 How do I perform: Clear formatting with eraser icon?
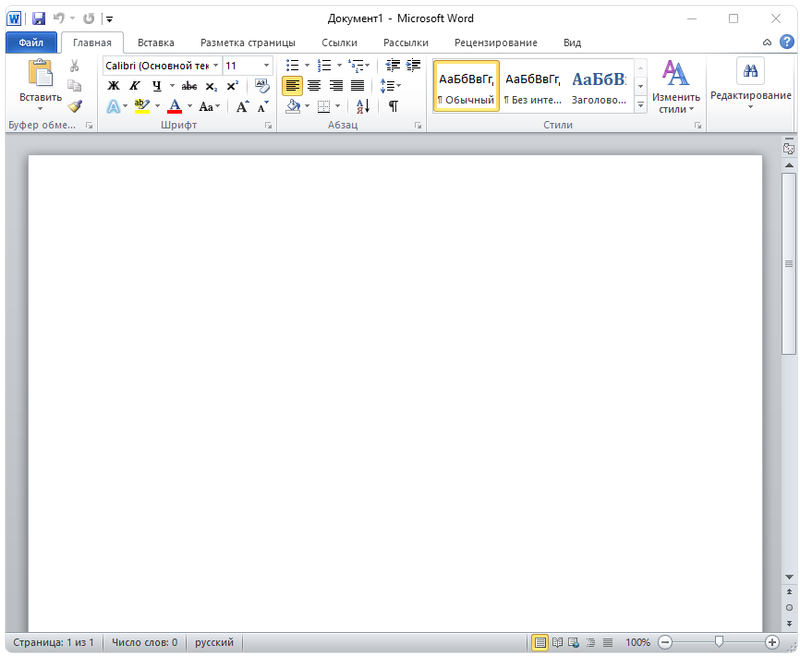(262, 86)
